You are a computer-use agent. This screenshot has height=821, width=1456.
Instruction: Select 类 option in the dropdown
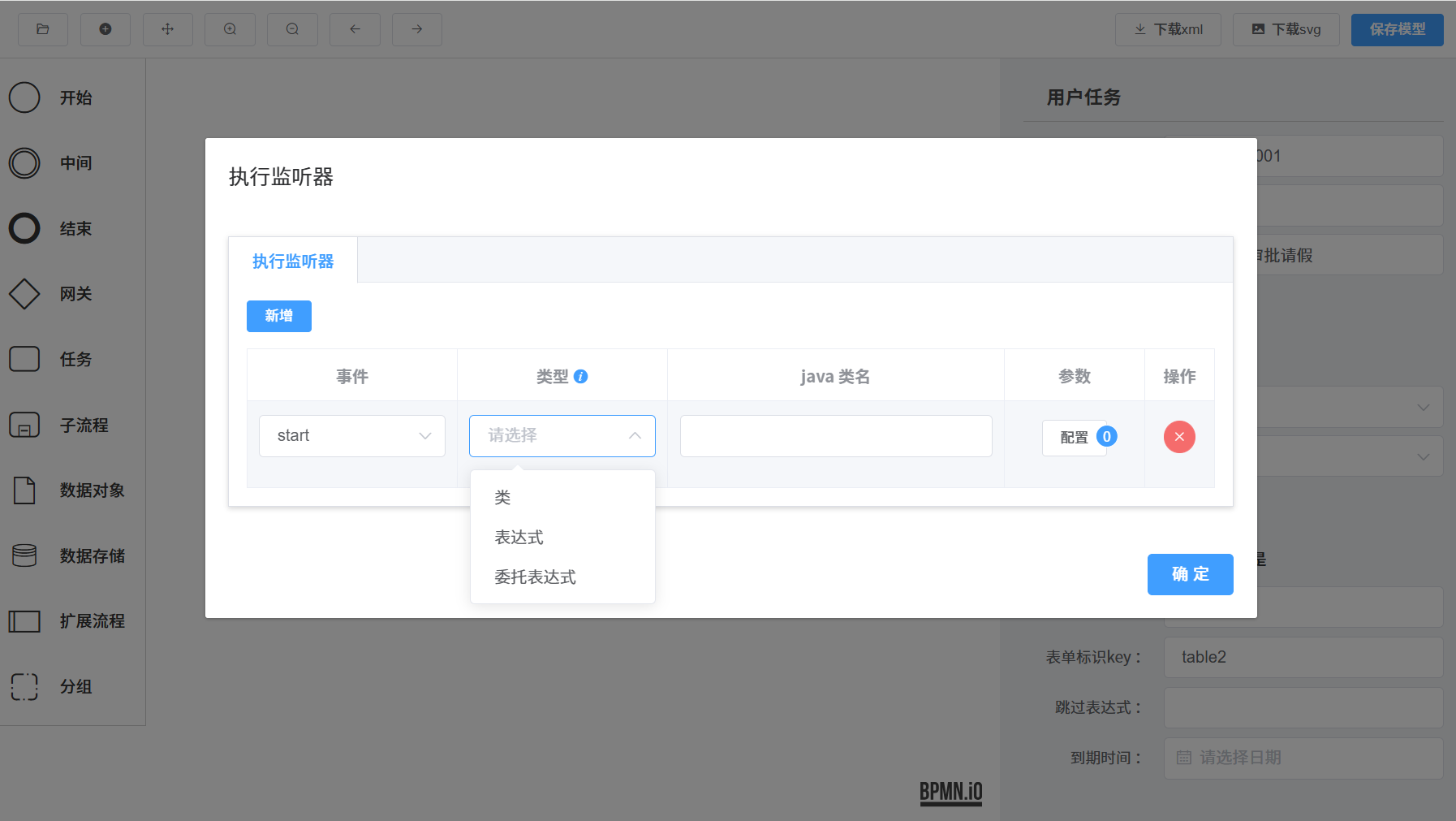pyautogui.click(x=503, y=498)
